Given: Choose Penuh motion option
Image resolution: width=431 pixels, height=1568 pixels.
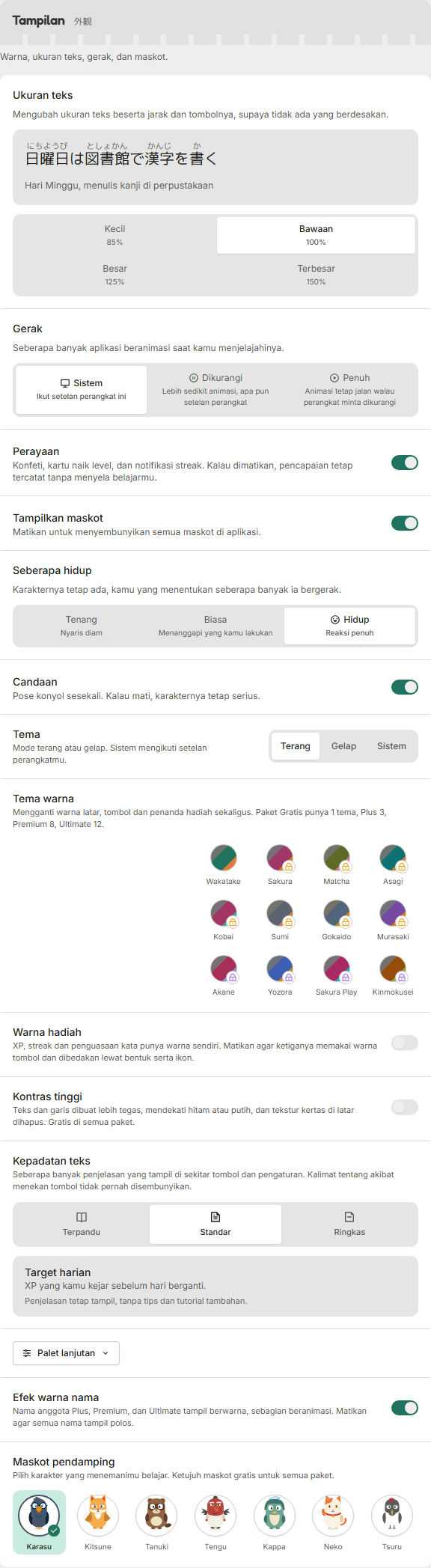Looking at the screenshot, I should pos(349,389).
